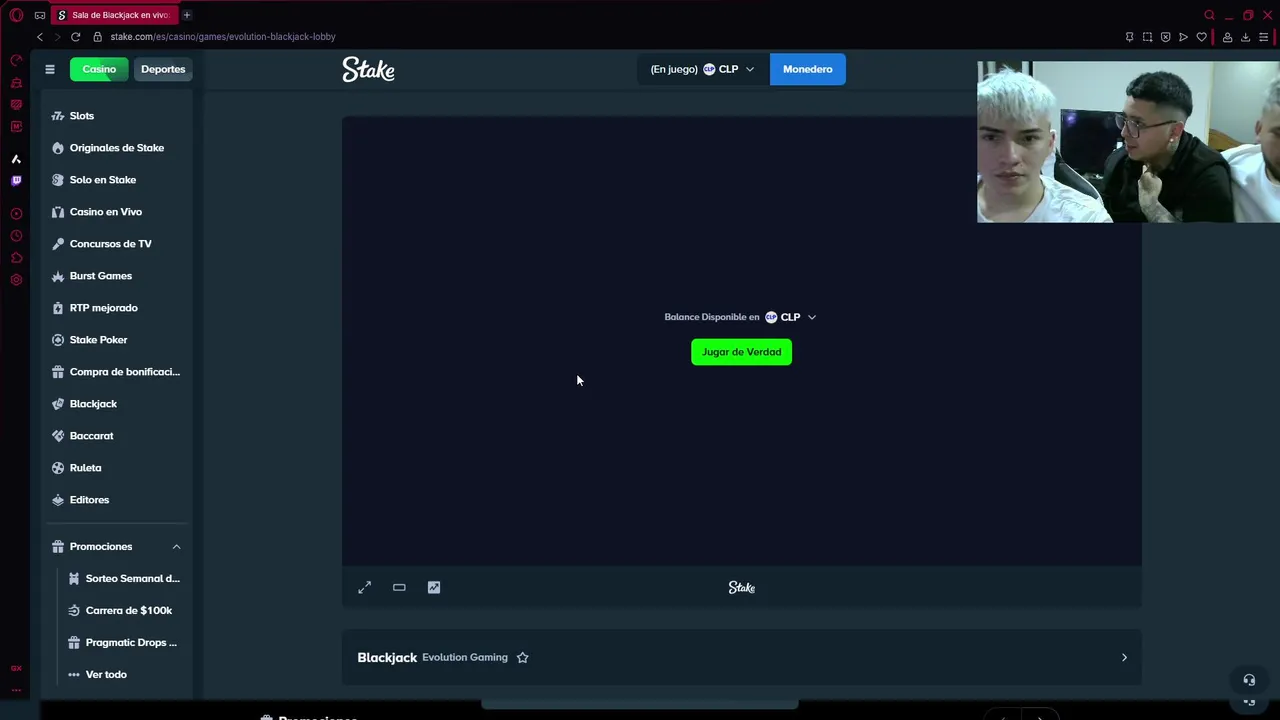Screen dimensions: 1280x720
Task: Open Aria AI sidebar icon
Action: 16,159
